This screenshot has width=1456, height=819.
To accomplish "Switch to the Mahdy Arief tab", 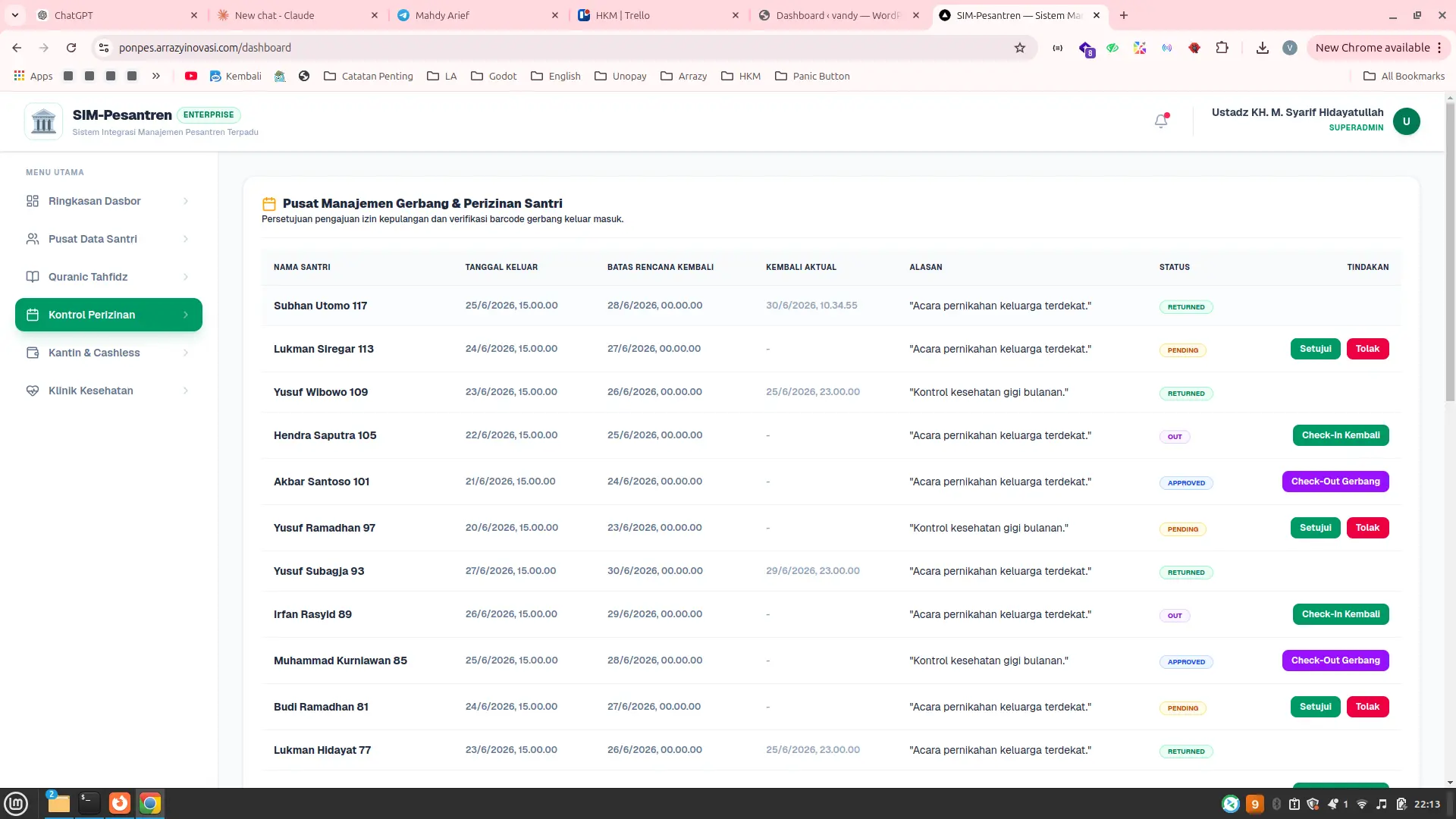I will [478, 15].
